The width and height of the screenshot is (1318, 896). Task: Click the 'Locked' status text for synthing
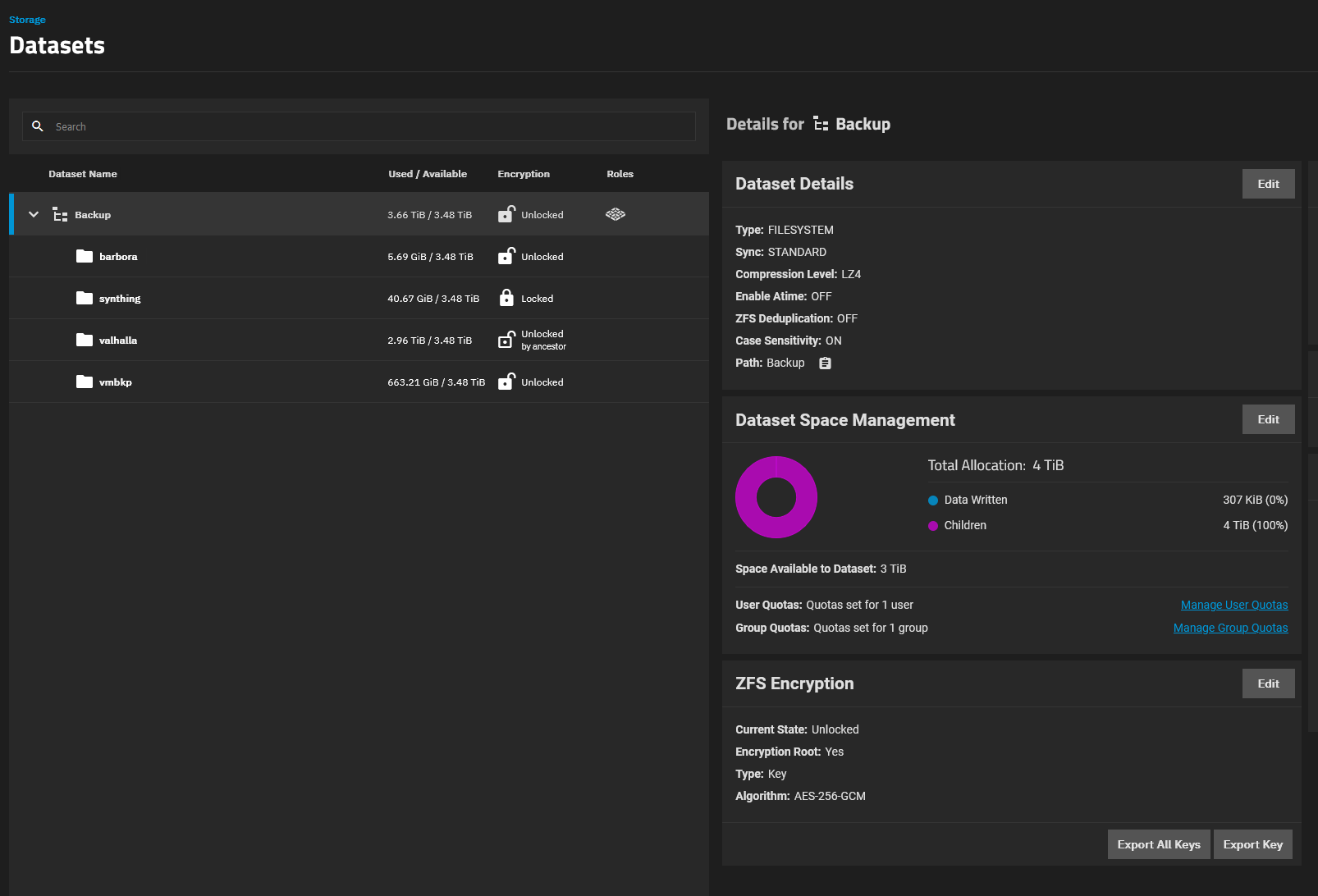[x=538, y=299]
